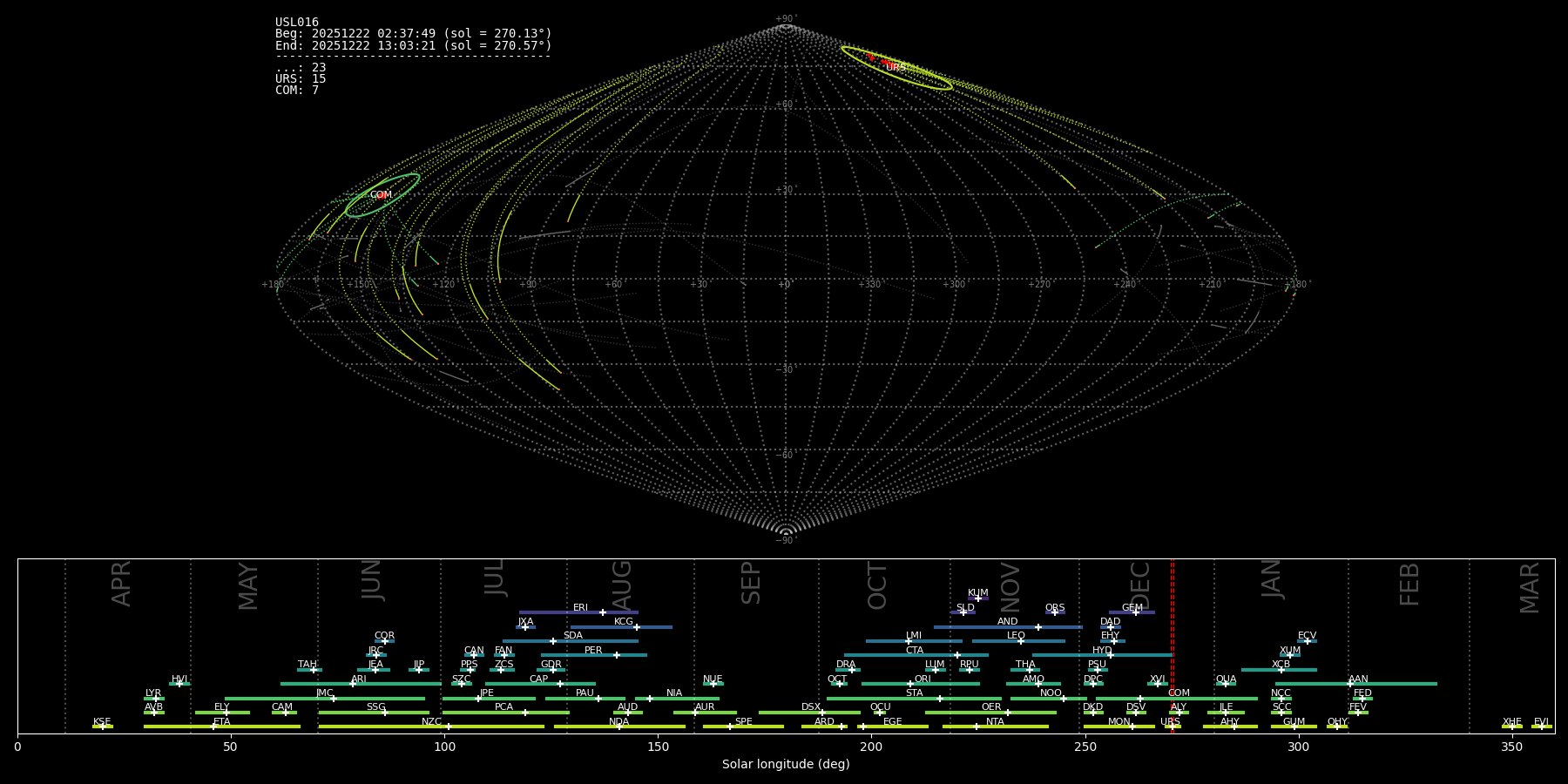Click the PER shower peak cross marker
Screen dimensions: 1568x784
pyautogui.click(x=617, y=655)
